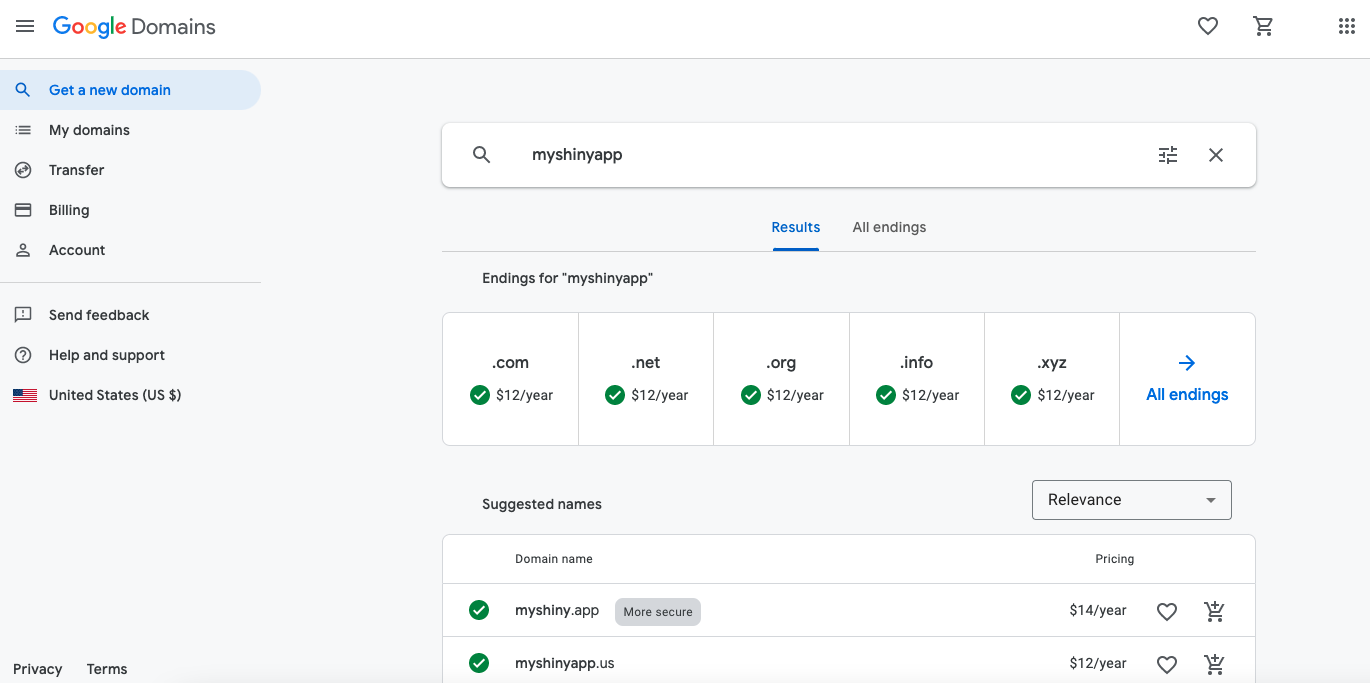Open Help and support
The width and height of the screenshot is (1370, 683).
130,355
